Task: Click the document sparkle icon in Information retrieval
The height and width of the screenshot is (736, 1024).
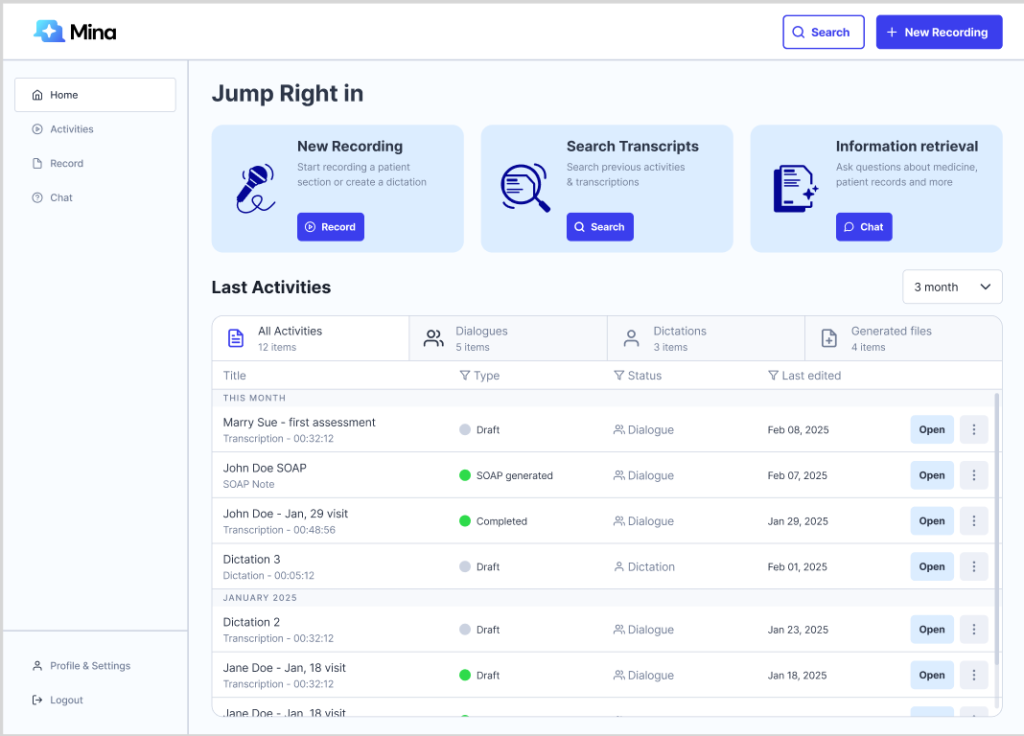Action: point(795,188)
